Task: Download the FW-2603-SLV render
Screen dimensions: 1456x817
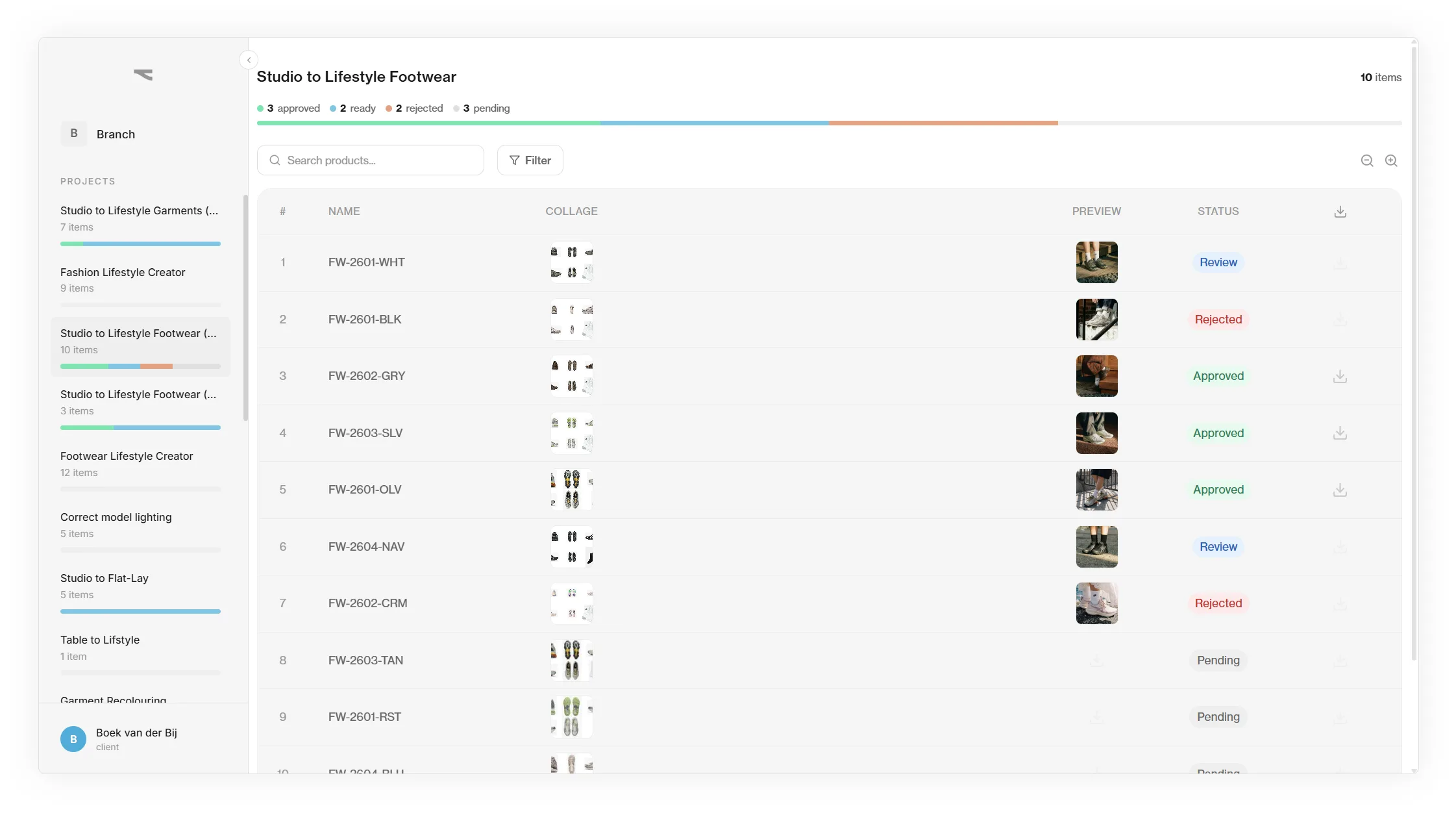Action: tap(1340, 433)
